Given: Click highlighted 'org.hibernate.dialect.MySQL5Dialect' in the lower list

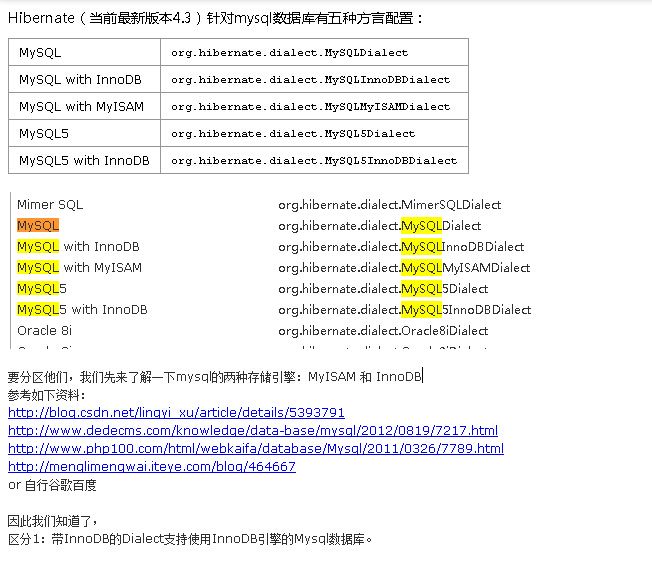Looking at the screenshot, I should click(x=383, y=289).
